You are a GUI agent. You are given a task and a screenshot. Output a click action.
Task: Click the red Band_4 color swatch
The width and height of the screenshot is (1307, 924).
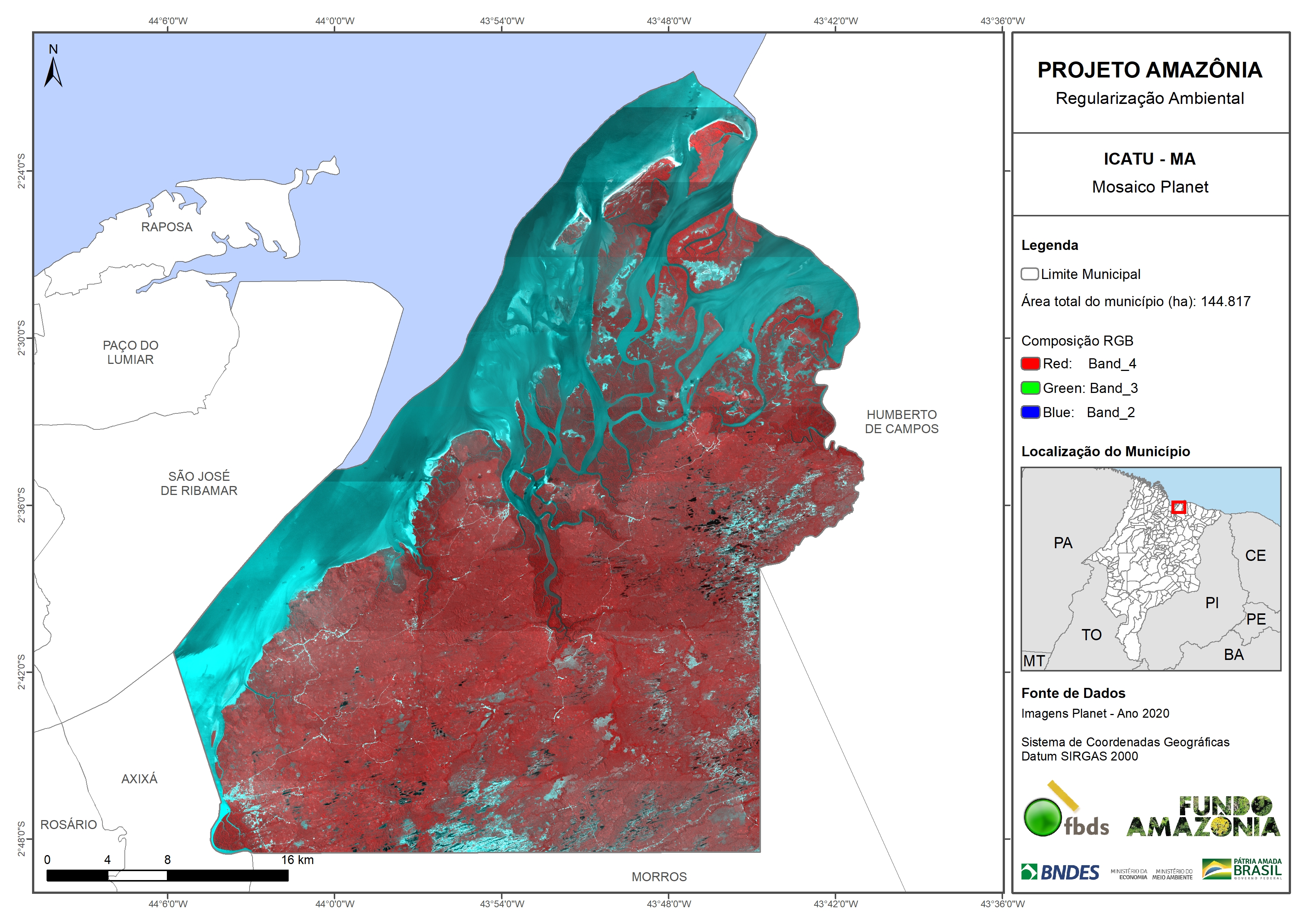1030,363
